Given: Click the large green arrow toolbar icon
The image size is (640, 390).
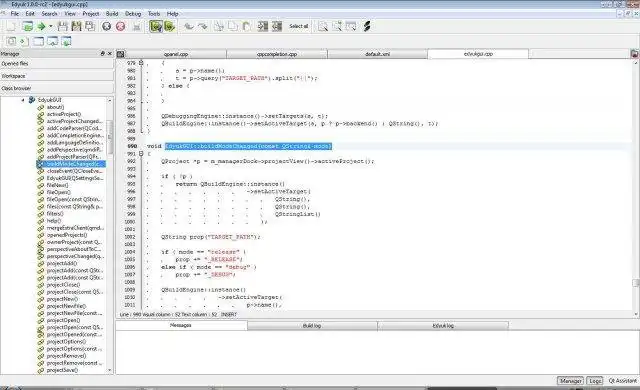Looking at the screenshot, I should [41, 27].
